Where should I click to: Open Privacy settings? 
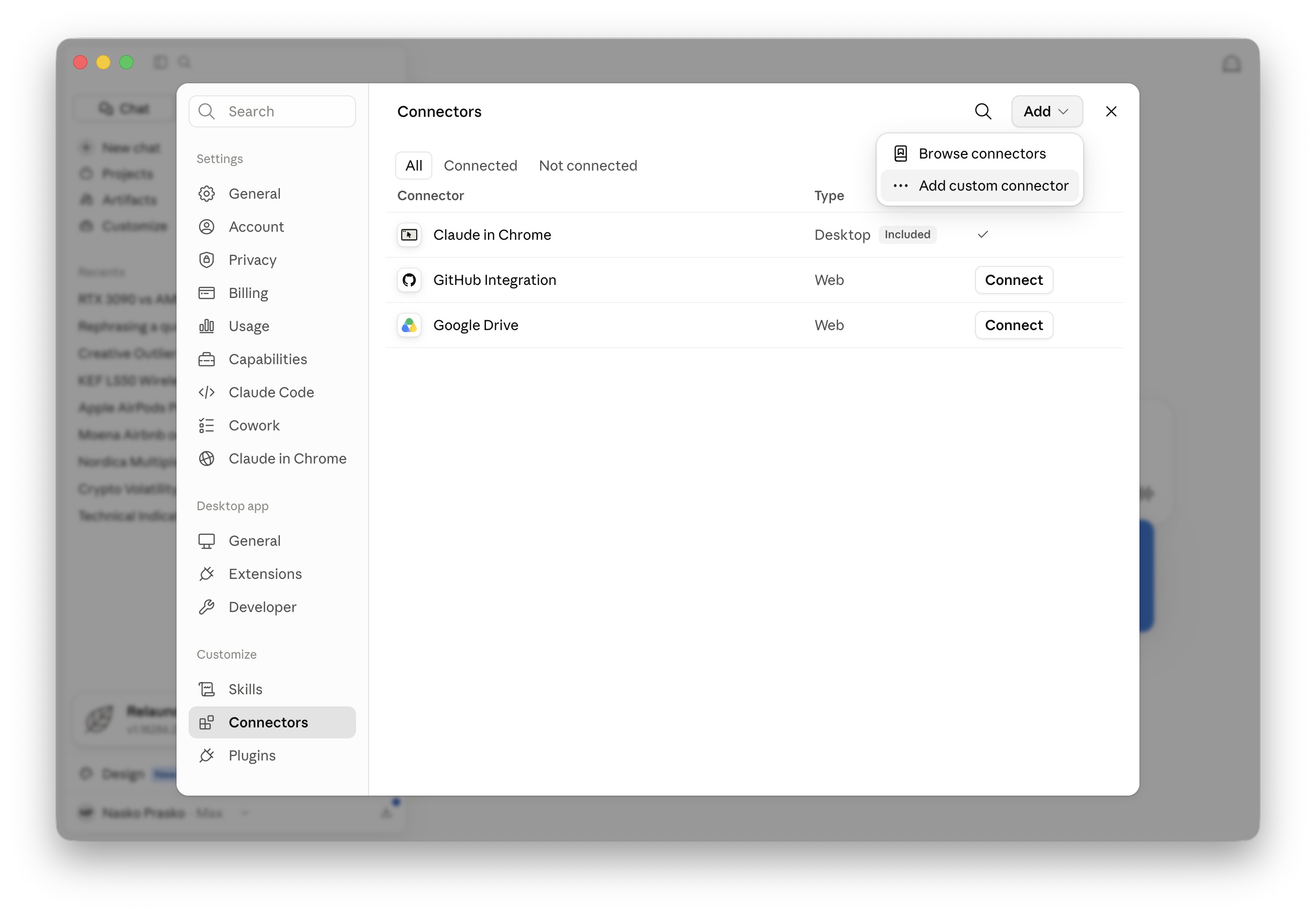[x=272, y=260]
